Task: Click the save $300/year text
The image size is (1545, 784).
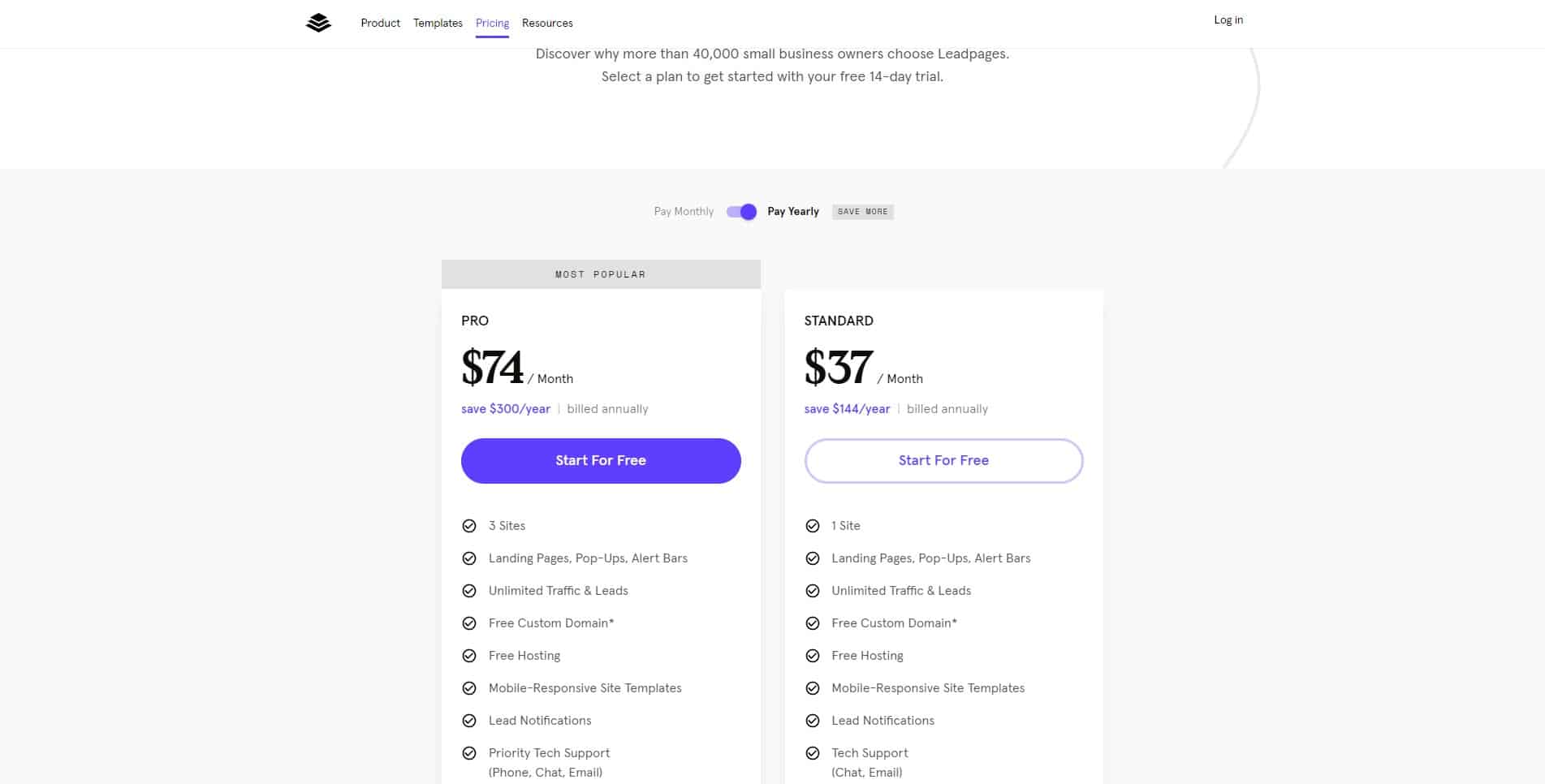Action: pyautogui.click(x=506, y=409)
